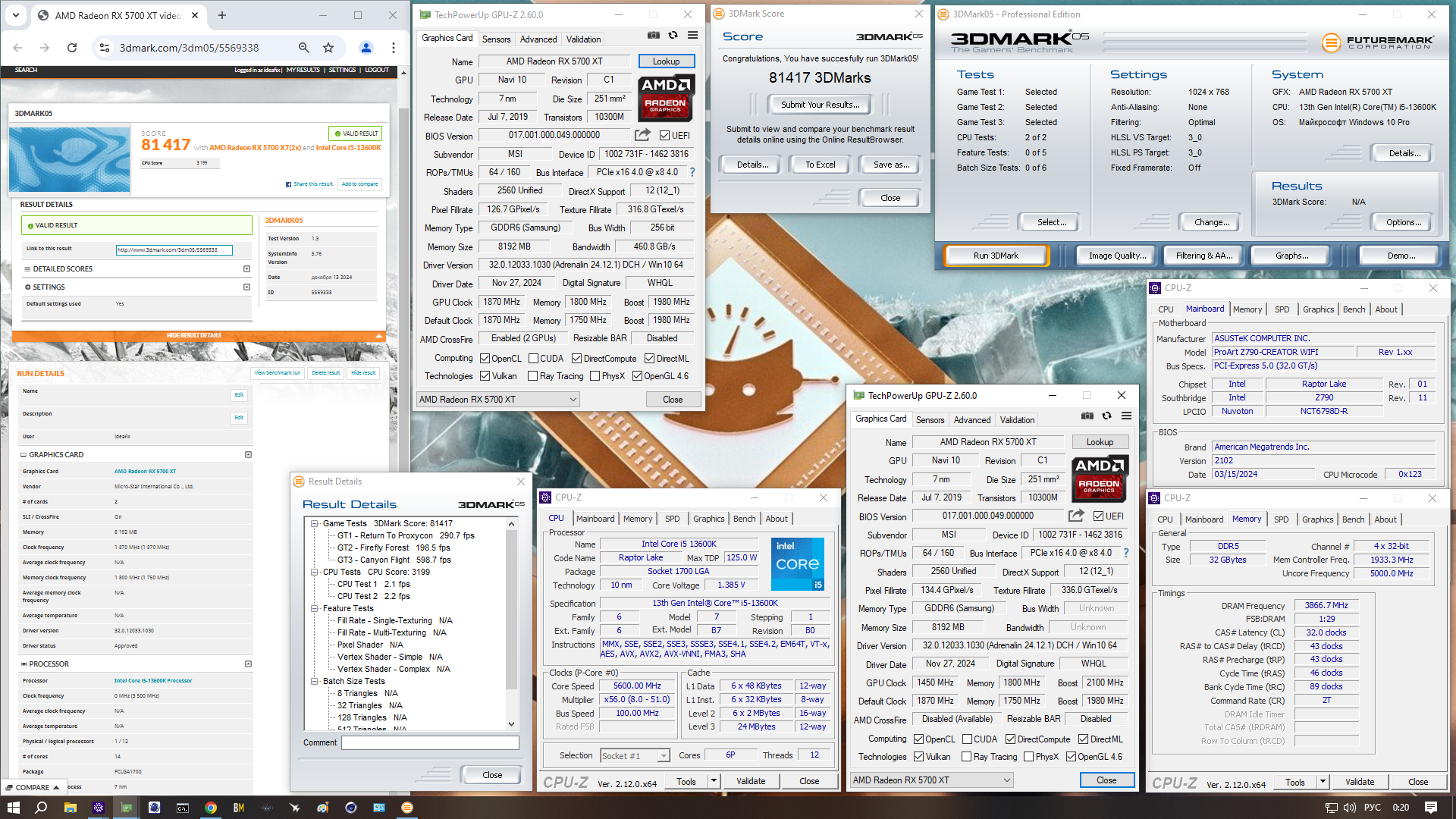The width and height of the screenshot is (1456, 819).
Task: Toggle Ray Tracing checkbox in top GPU-Z window
Action: 532,376
